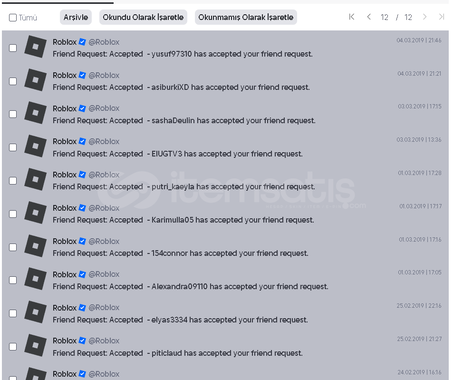Click Roblox avatar on Karimulla05 message

click(35, 213)
